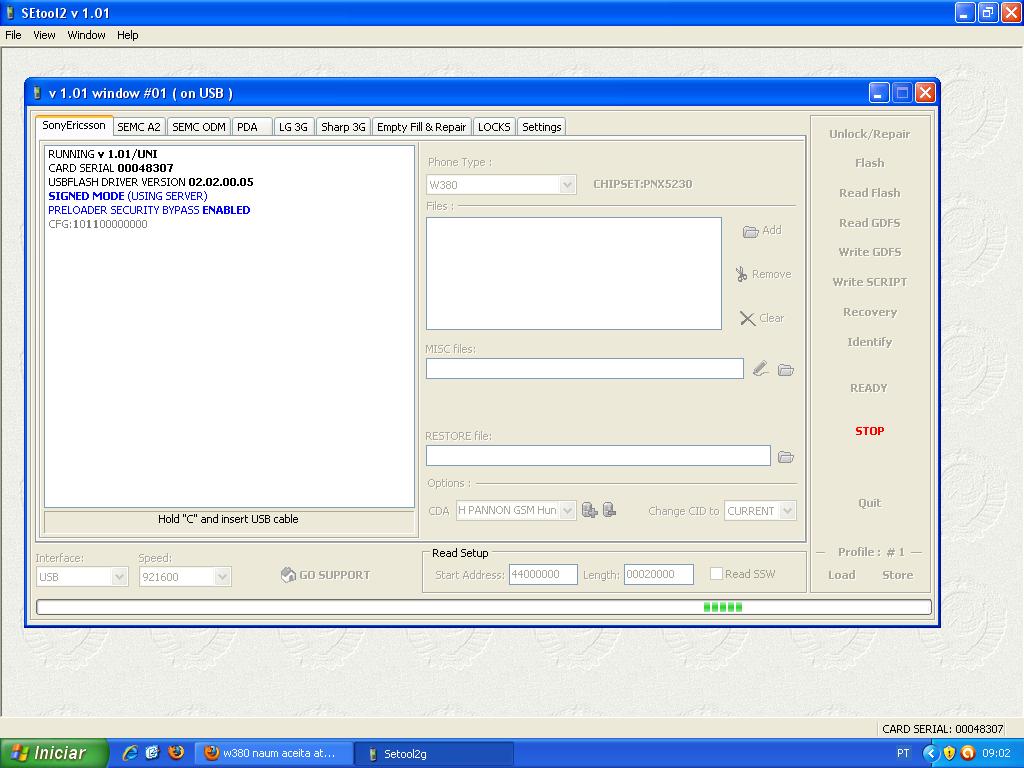This screenshot has width=1024, height=768.
Task: Toggle the Read SSW checkbox
Action: click(x=716, y=574)
